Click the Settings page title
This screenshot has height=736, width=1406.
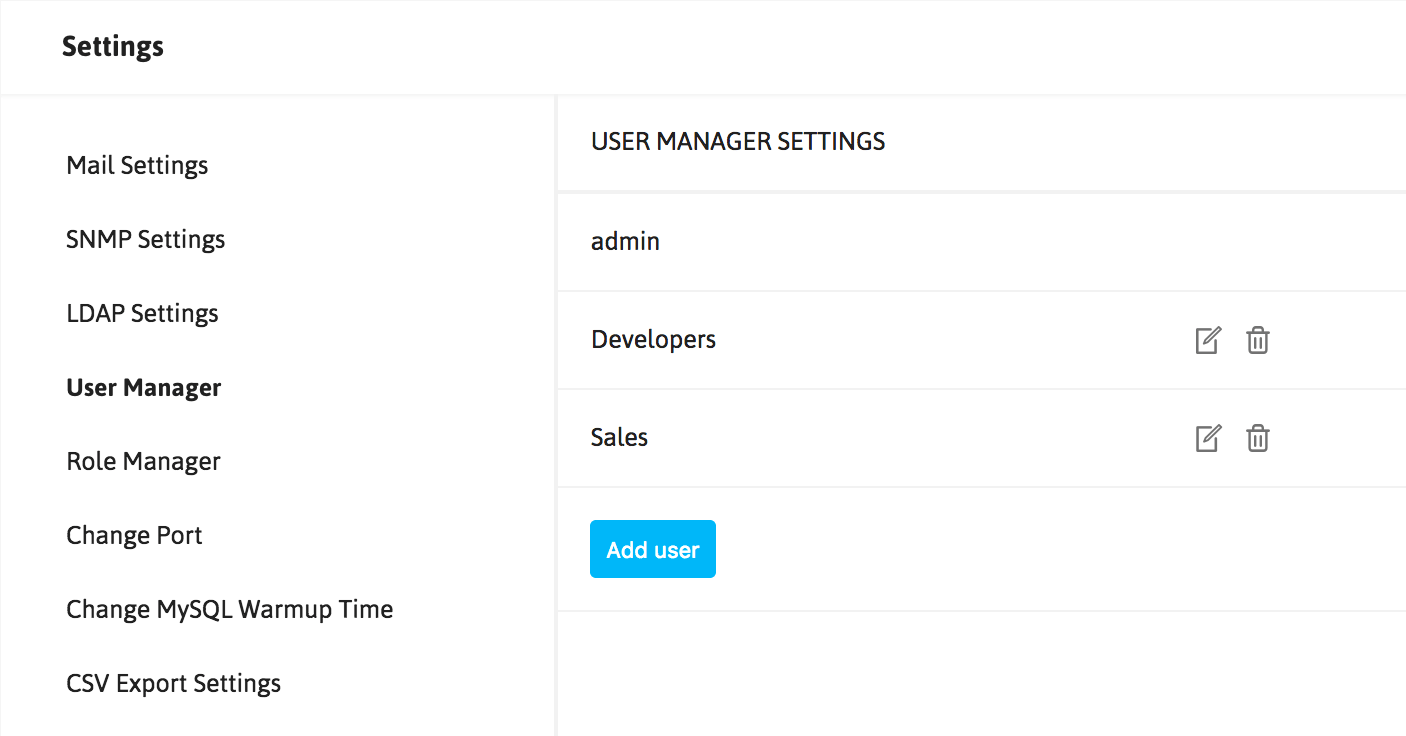click(113, 47)
